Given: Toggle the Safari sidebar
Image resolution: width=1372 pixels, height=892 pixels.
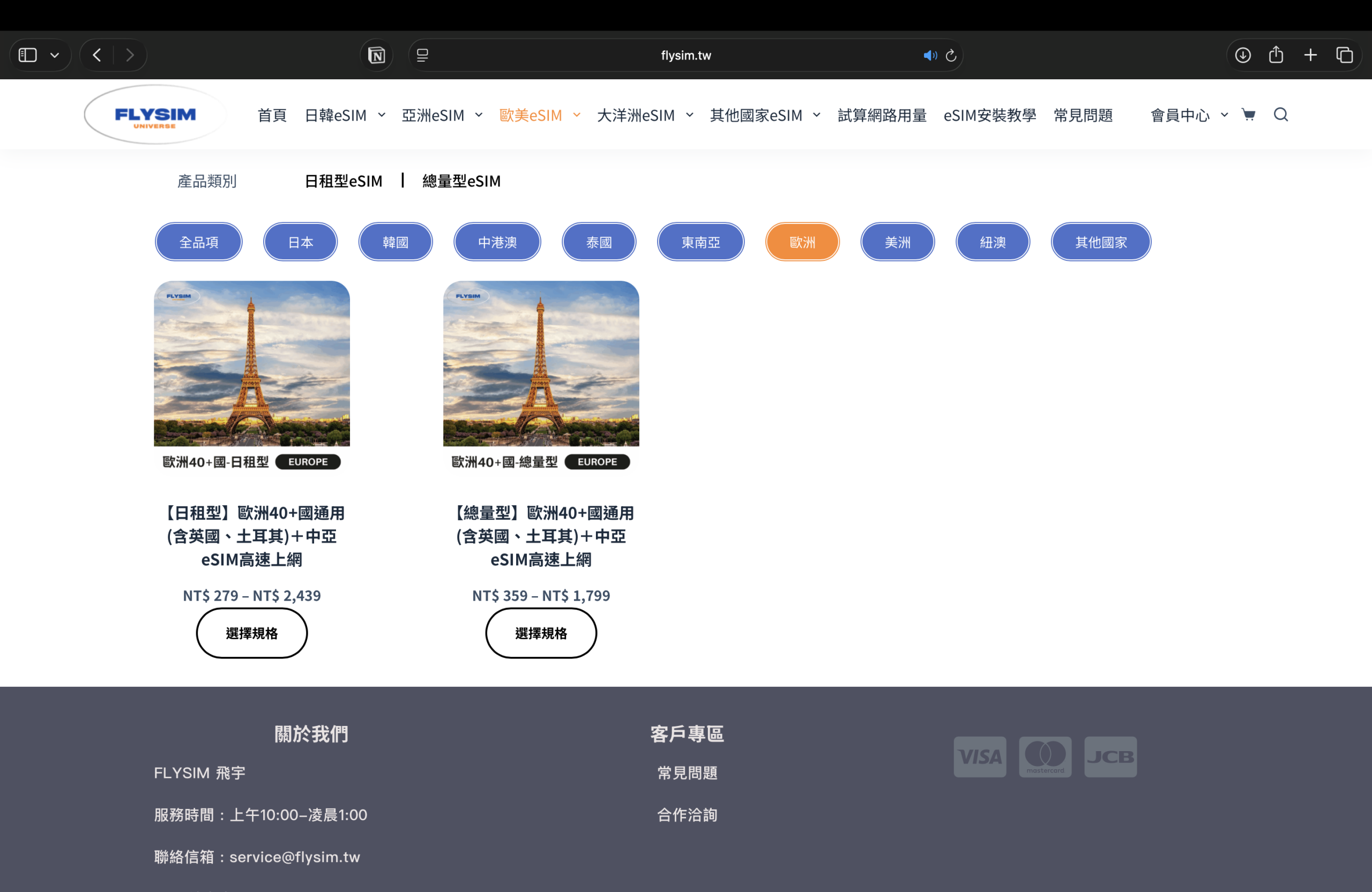Looking at the screenshot, I should pyautogui.click(x=28, y=55).
